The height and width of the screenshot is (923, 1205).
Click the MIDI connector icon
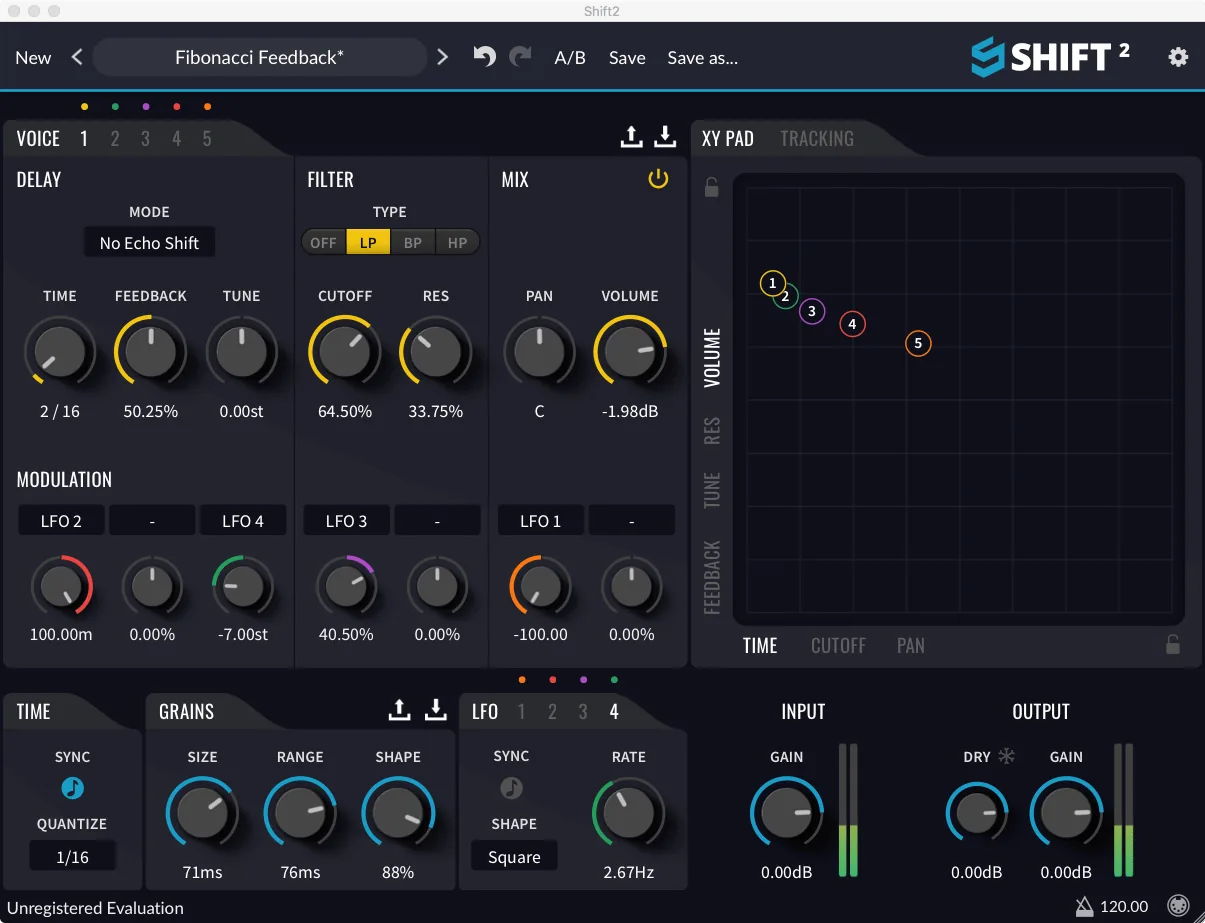1179,906
